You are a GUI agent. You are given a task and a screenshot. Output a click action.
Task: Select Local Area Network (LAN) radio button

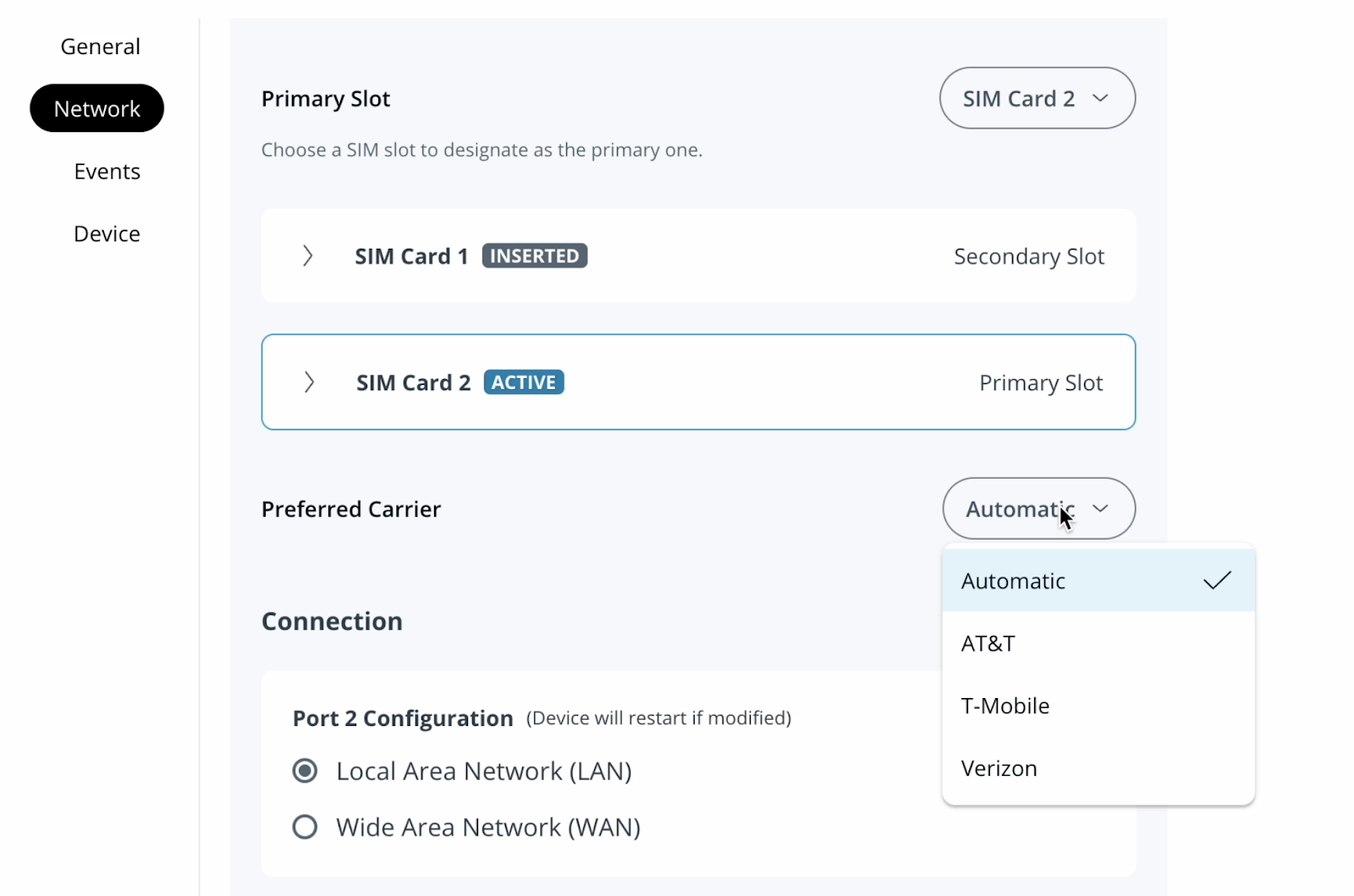(x=305, y=771)
